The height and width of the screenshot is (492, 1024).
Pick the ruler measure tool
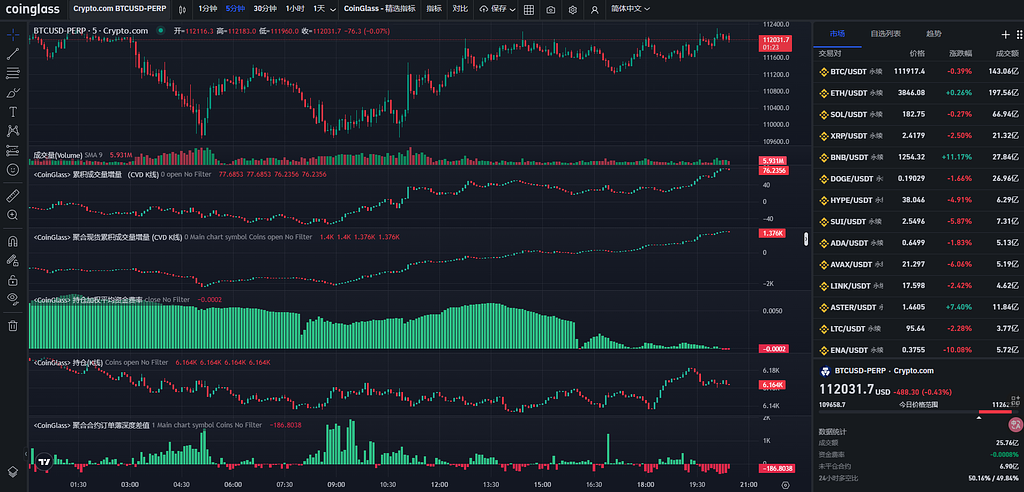pyautogui.click(x=13, y=196)
